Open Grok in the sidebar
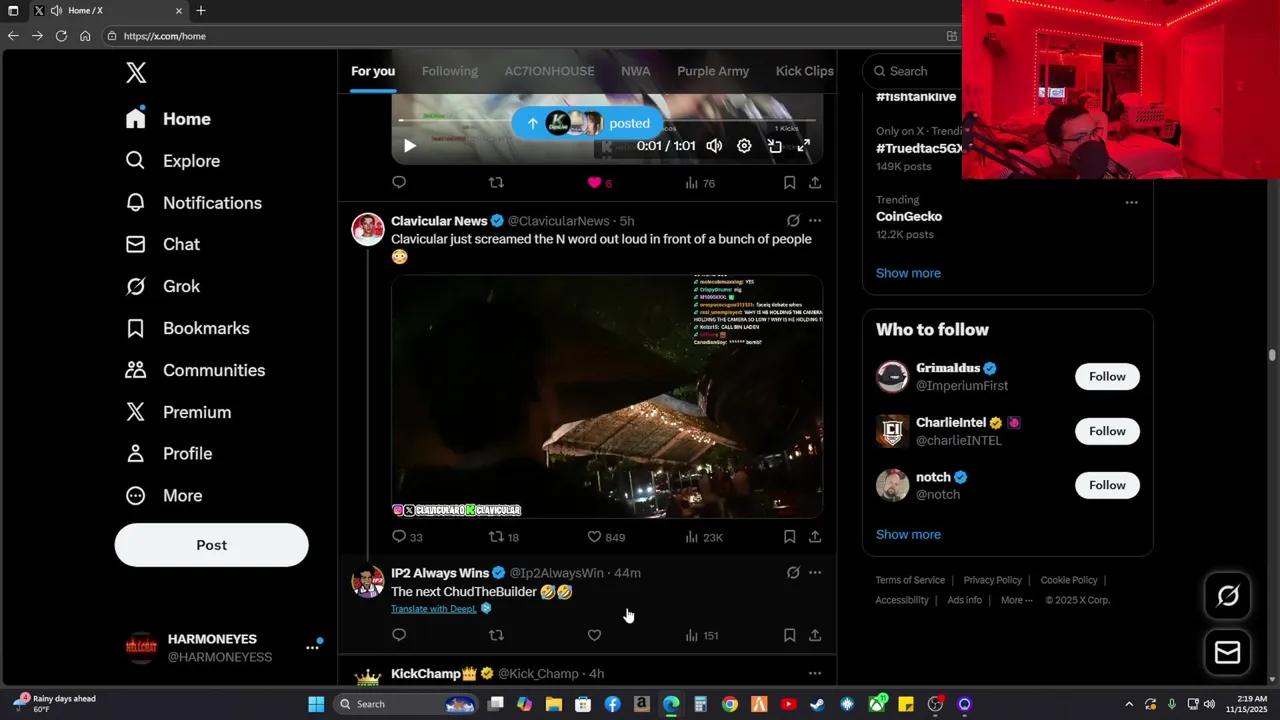This screenshot has width=1280, height=720. (x=162, y=286)
